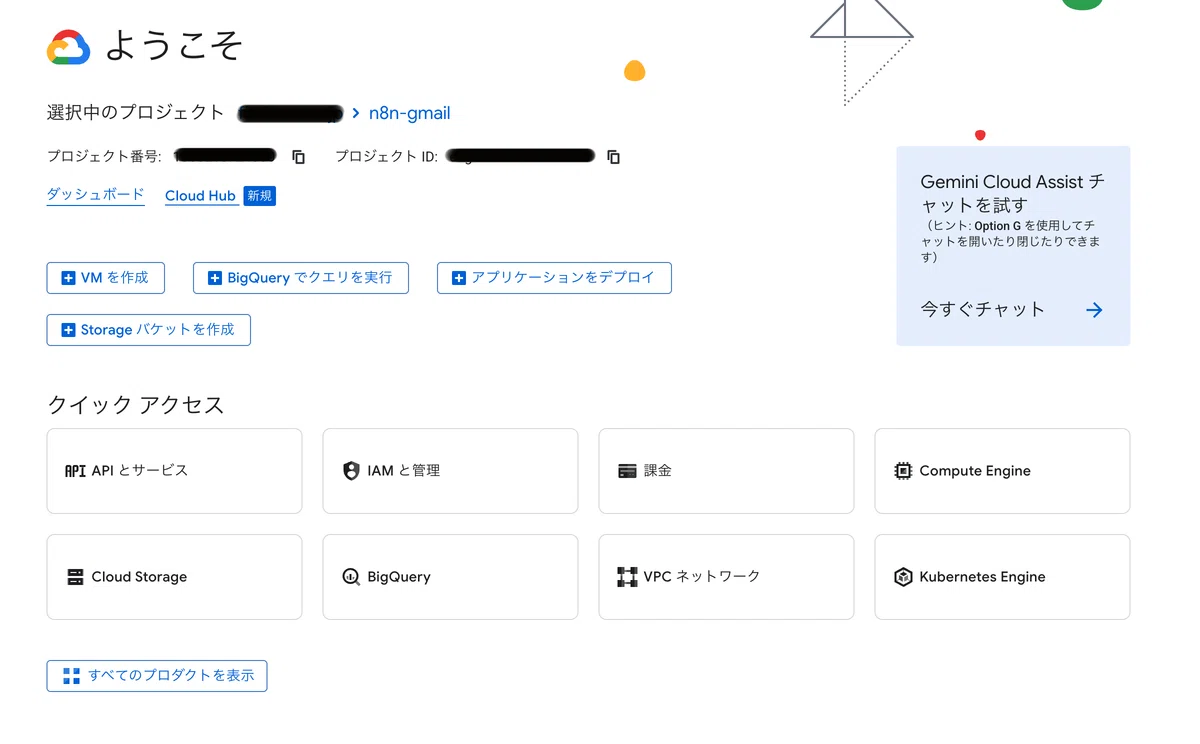Open the 課金 billing card

pos(726,471)
